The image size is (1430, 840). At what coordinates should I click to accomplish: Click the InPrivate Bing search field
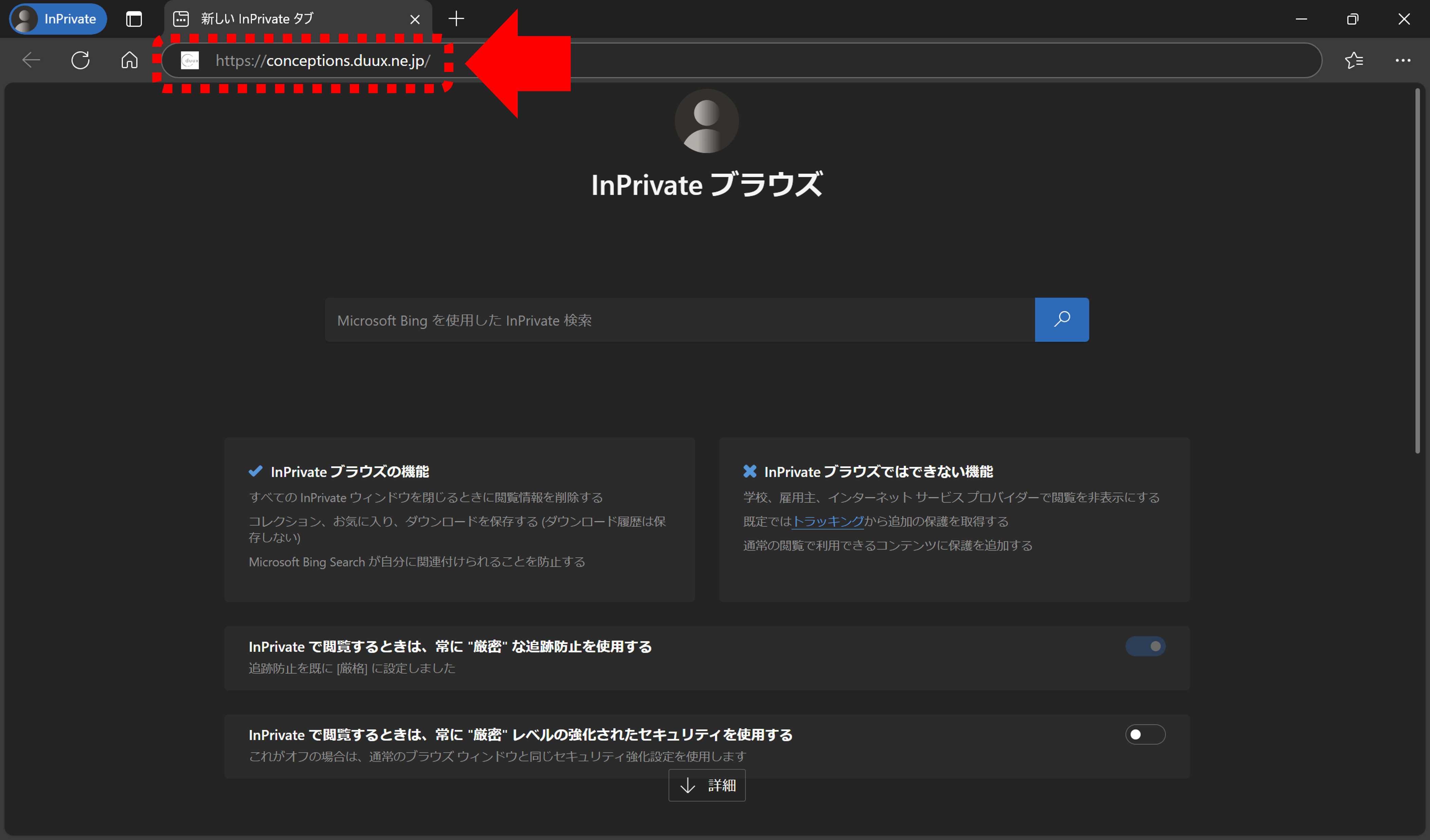point(679,320)
